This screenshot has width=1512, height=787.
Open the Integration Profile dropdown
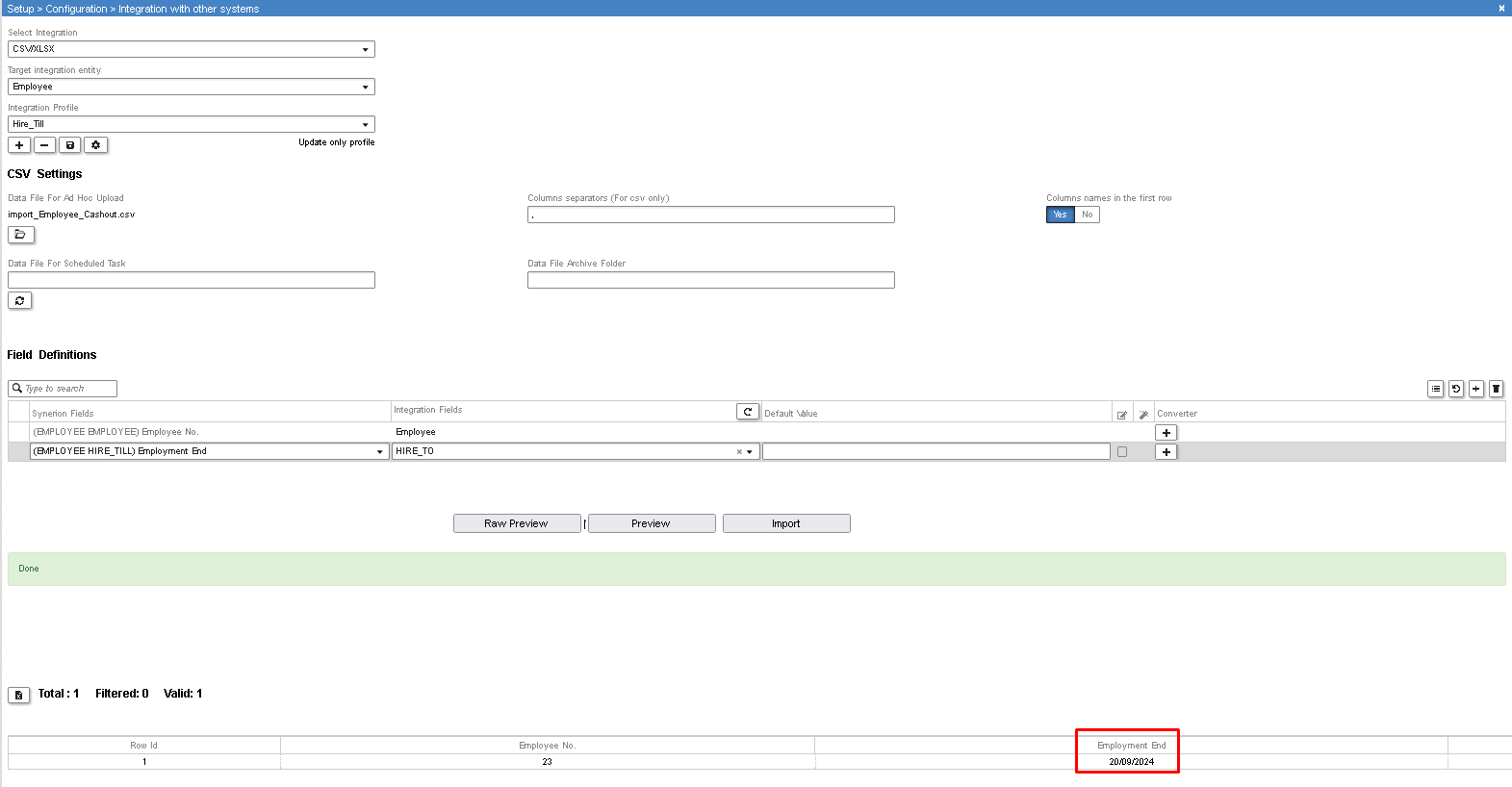(192, 124)
